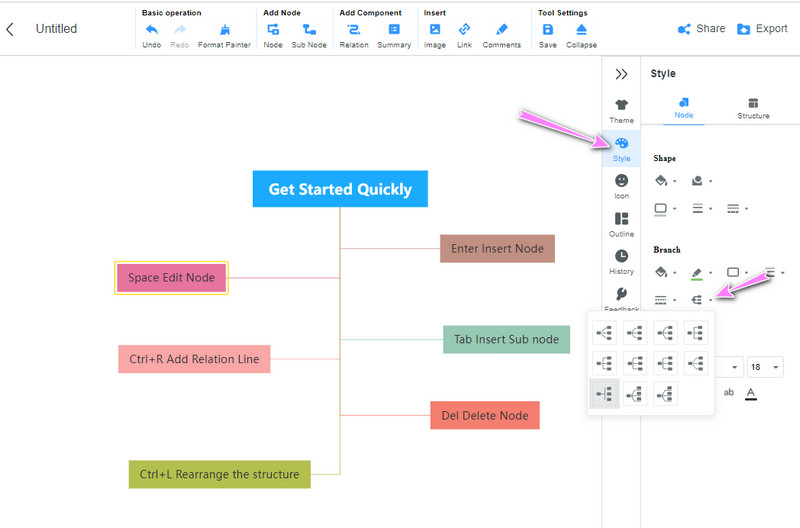Collapse the right sidebar with the double chevron
800x528 pixels.
point(621,74)
